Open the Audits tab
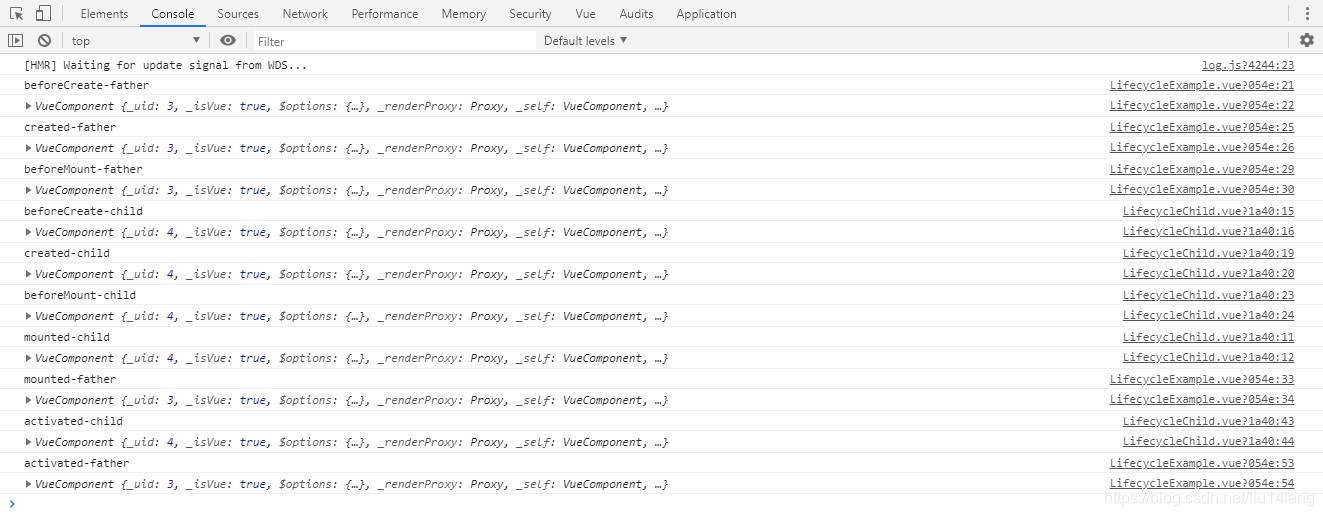1323x516 pixels. (636, 14)
